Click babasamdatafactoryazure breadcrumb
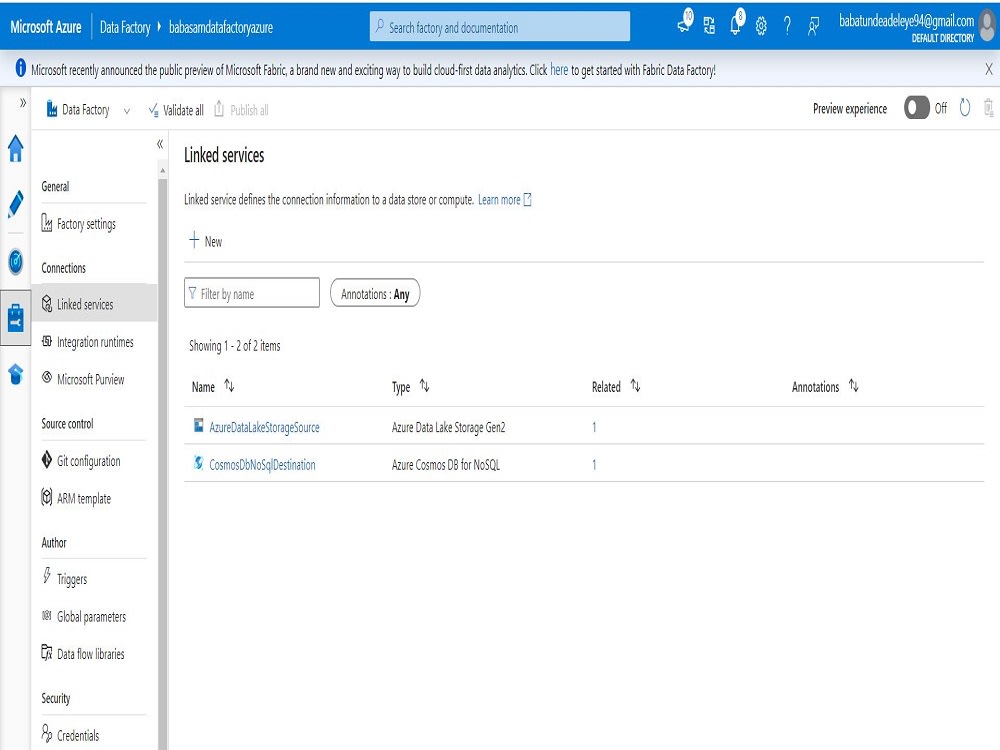Viewport: 1000px width, 750px height. pos(221,27)
